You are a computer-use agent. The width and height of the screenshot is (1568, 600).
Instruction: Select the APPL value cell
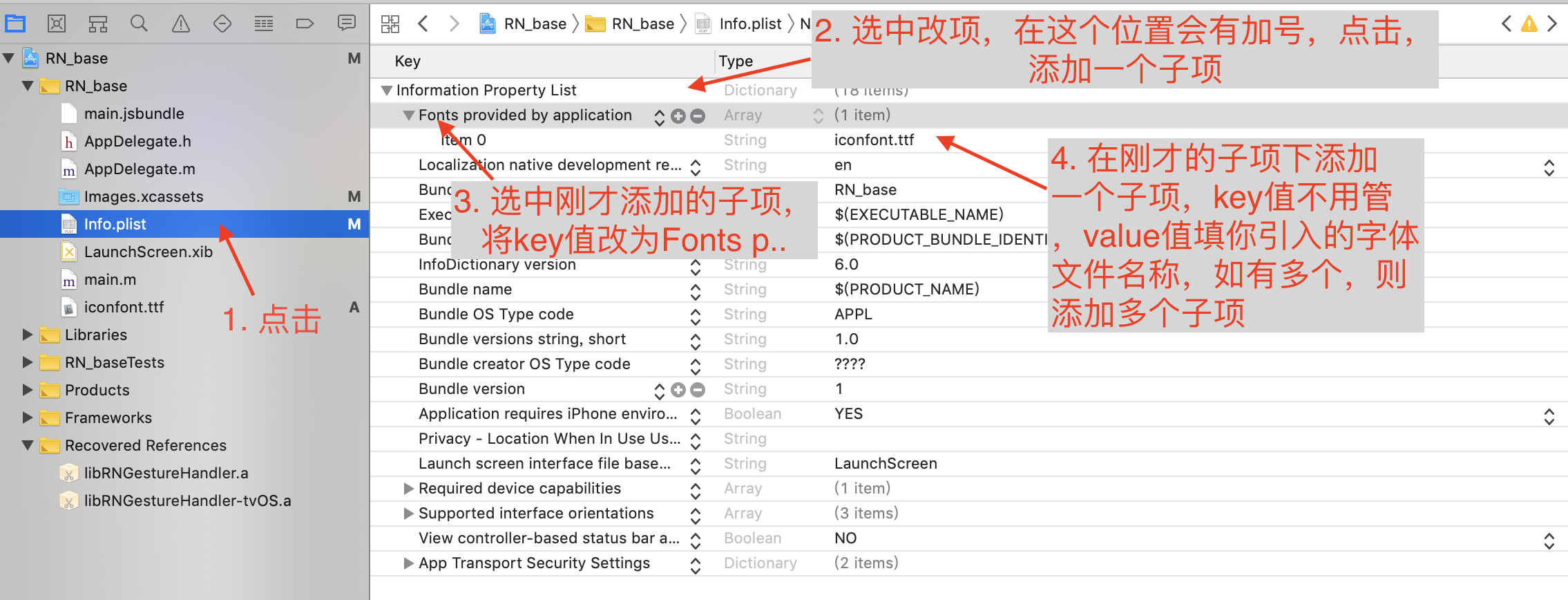(853, 315)
